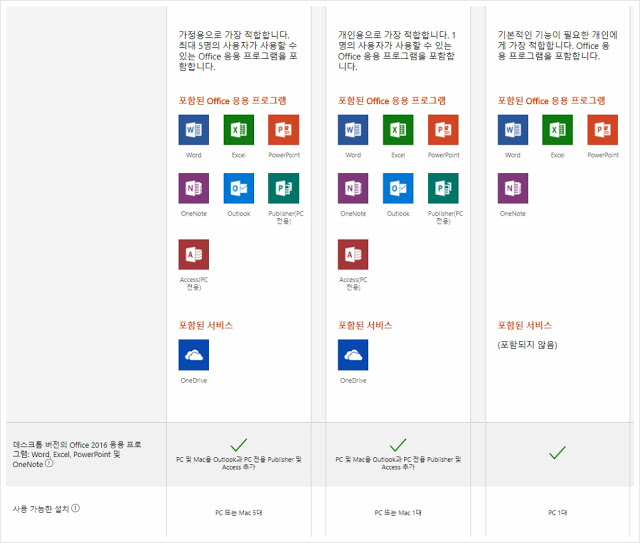Click the Access icon in the personal plan column
This screenshot has height=543, width=640.
tap(353, 254)
